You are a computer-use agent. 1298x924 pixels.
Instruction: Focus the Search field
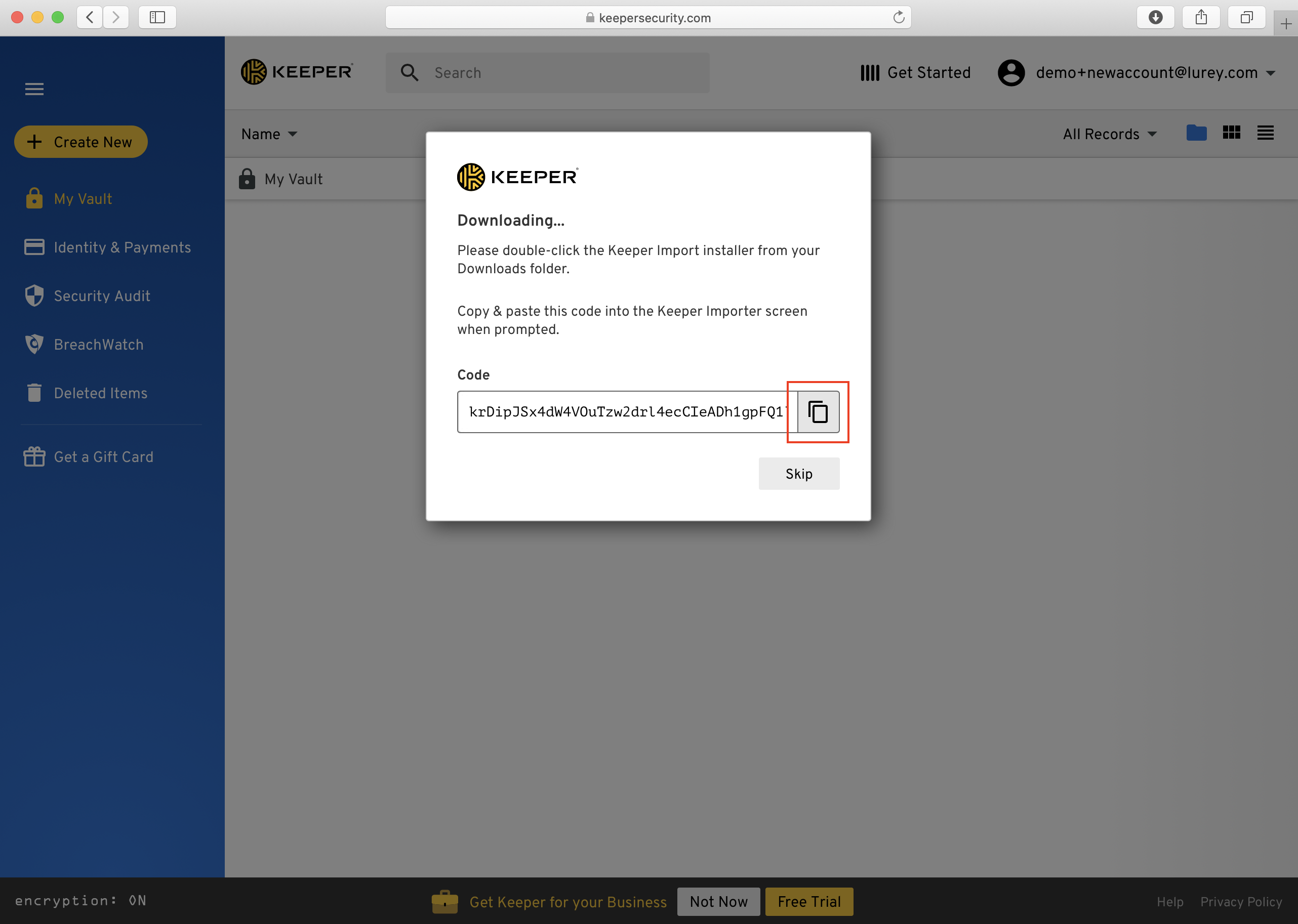click(547, 73)
